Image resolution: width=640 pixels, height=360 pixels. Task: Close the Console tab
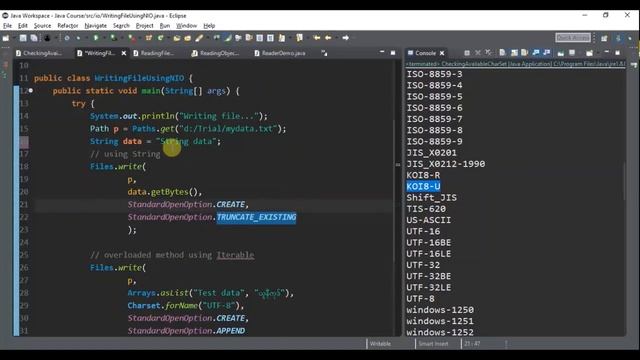[x=442, y=53]
